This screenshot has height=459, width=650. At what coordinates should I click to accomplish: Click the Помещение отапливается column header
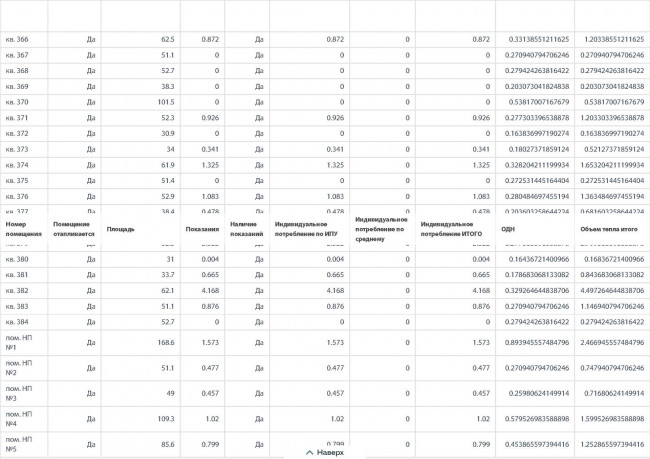pyautogui.click(x=74, y=229)
